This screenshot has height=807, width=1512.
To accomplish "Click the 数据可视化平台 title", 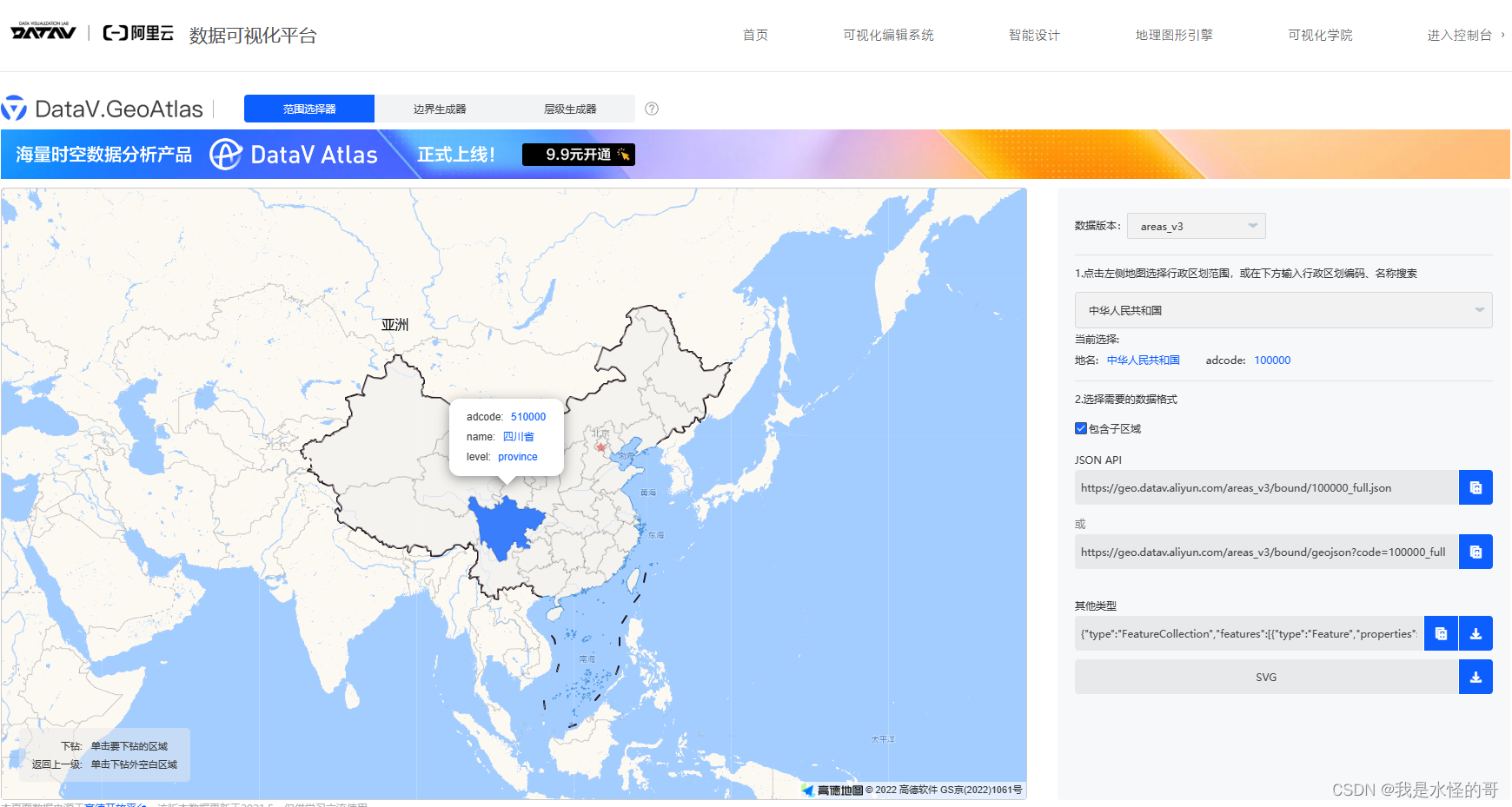I will [253, 35].
